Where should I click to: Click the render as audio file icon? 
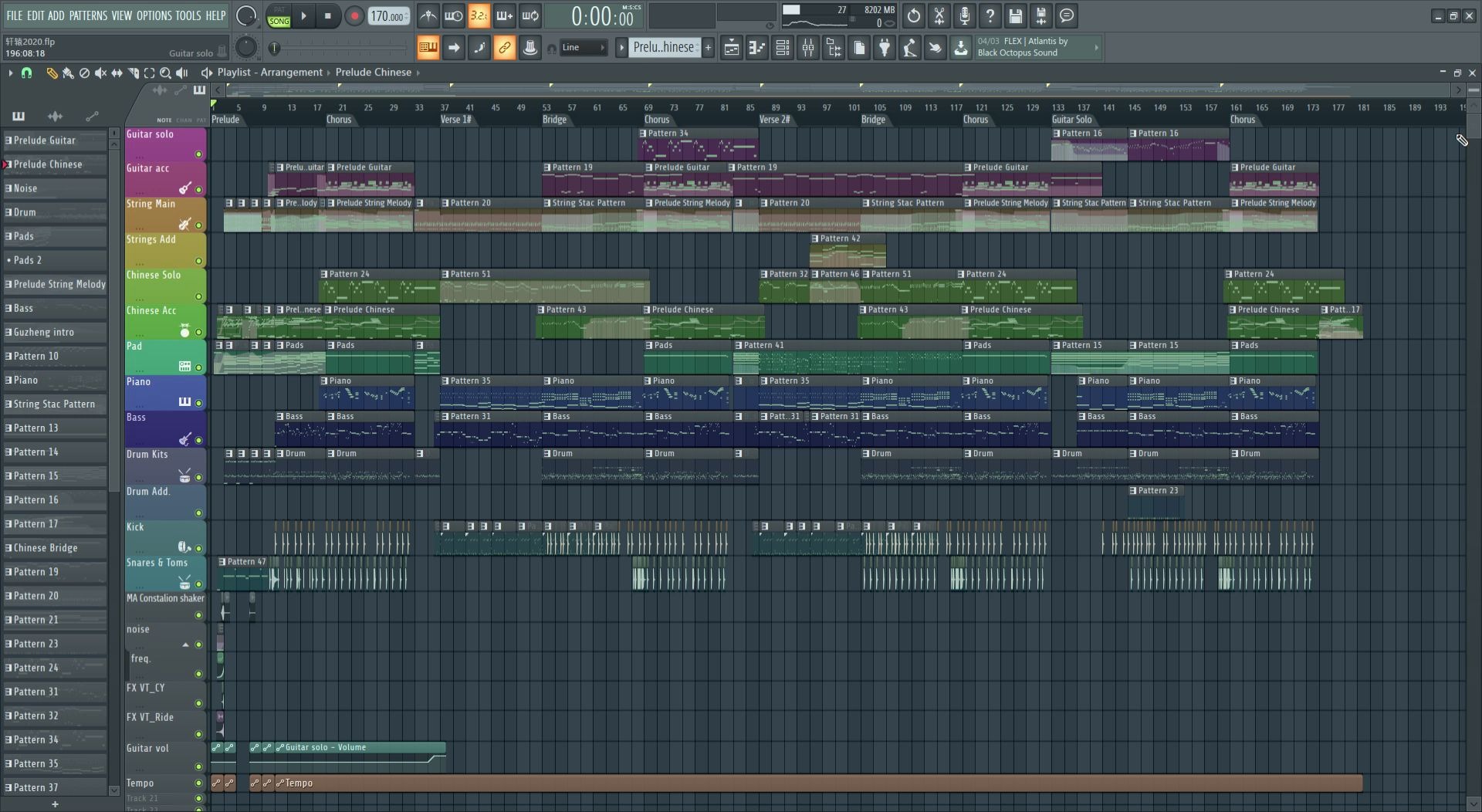[x=1040, y=16]
